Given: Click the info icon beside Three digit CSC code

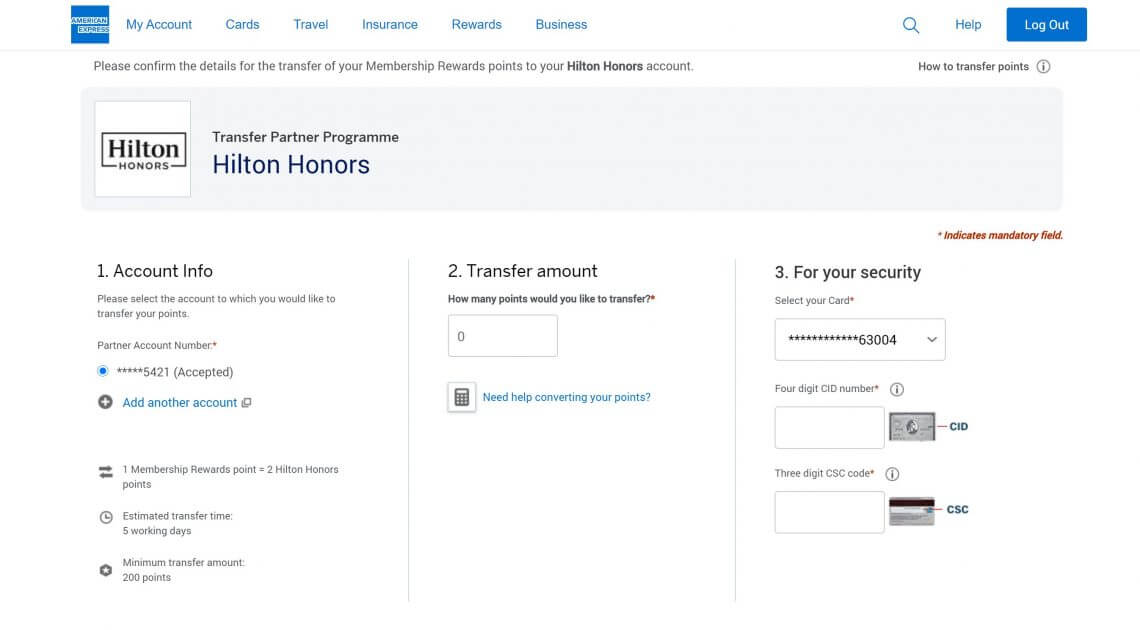Looking at the screenshot, I should [892, 473].
